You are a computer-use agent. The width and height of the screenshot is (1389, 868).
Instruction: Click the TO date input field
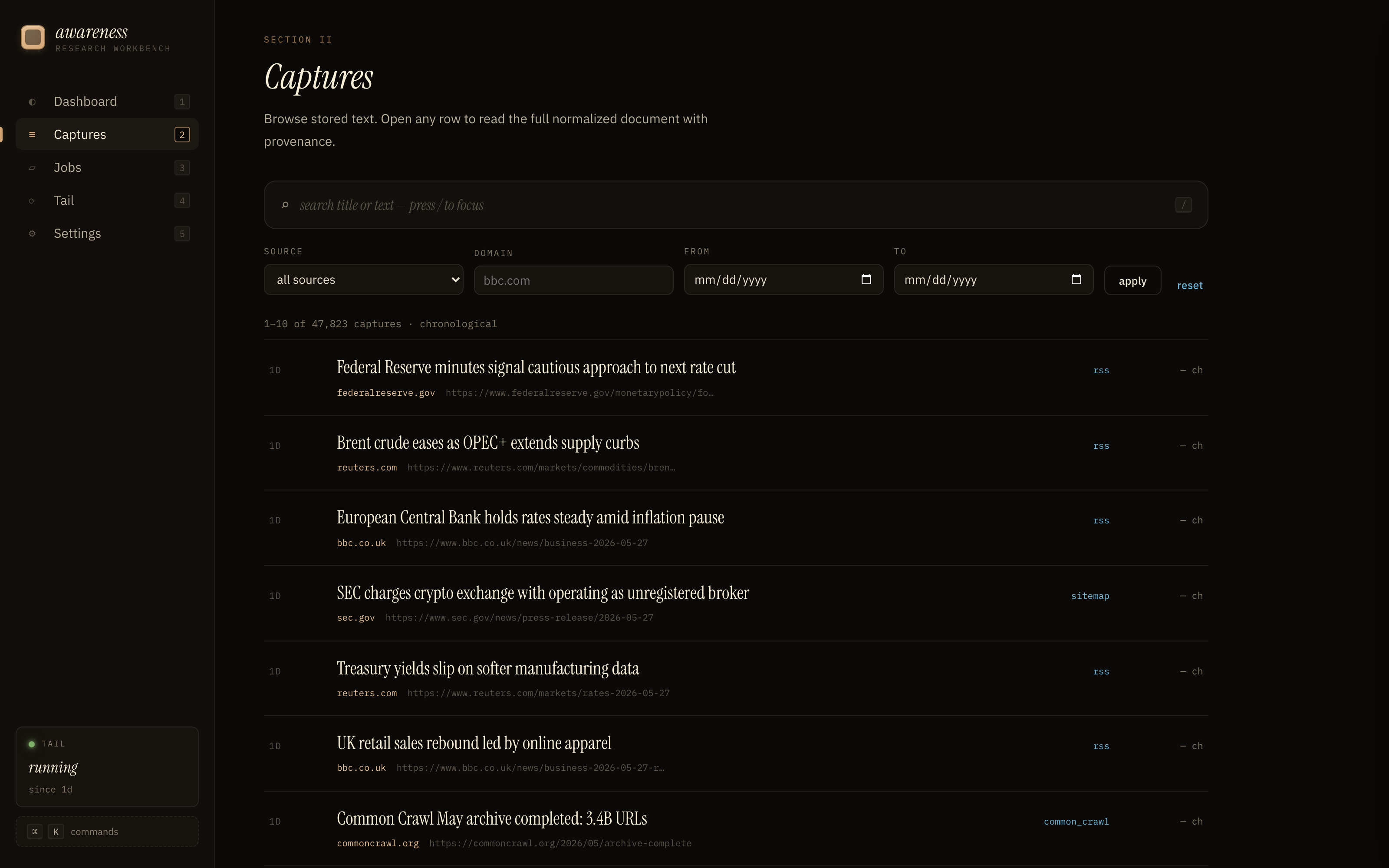pos(994,279)
